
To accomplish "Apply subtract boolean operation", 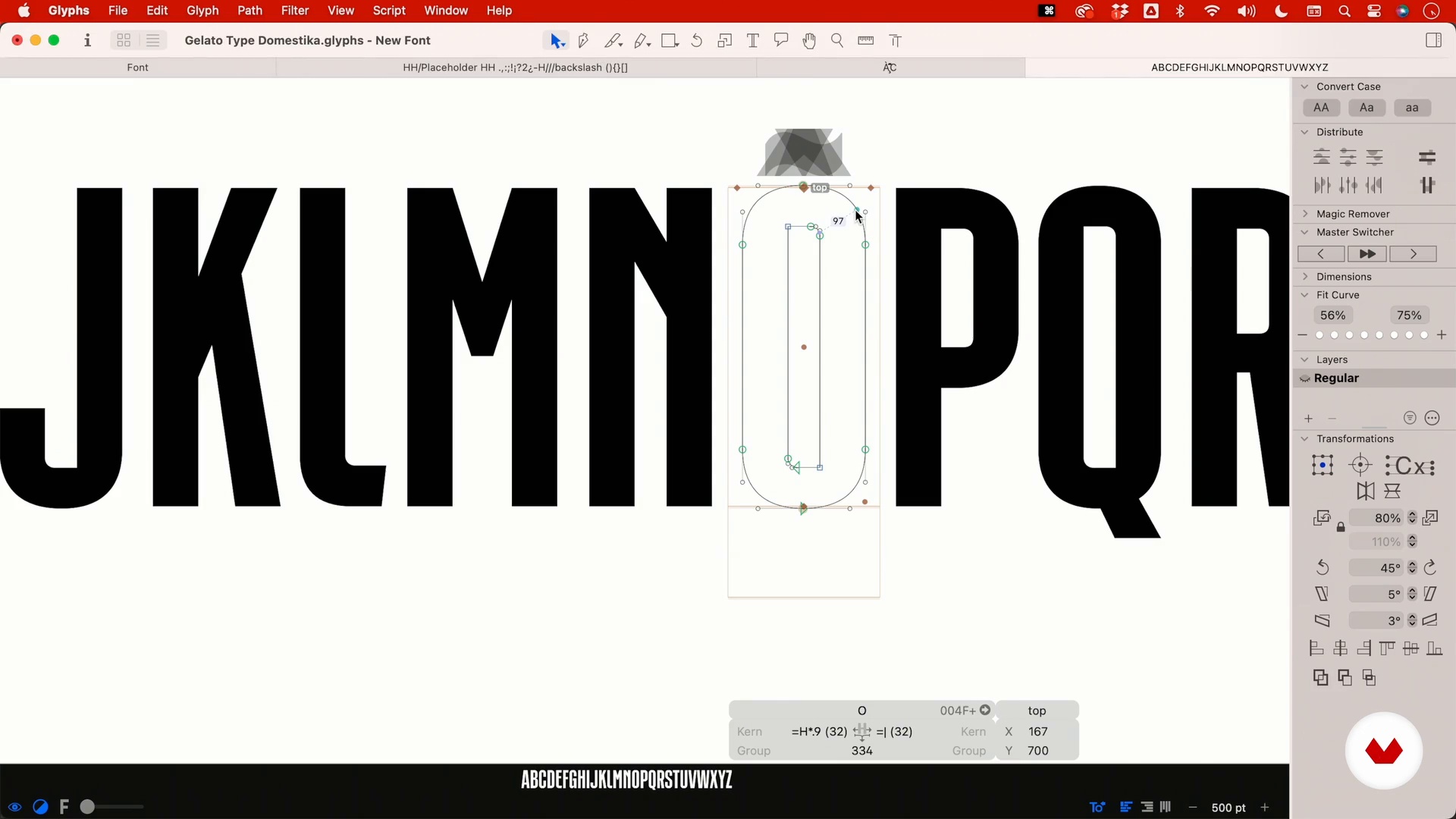I will (1345, 678).
